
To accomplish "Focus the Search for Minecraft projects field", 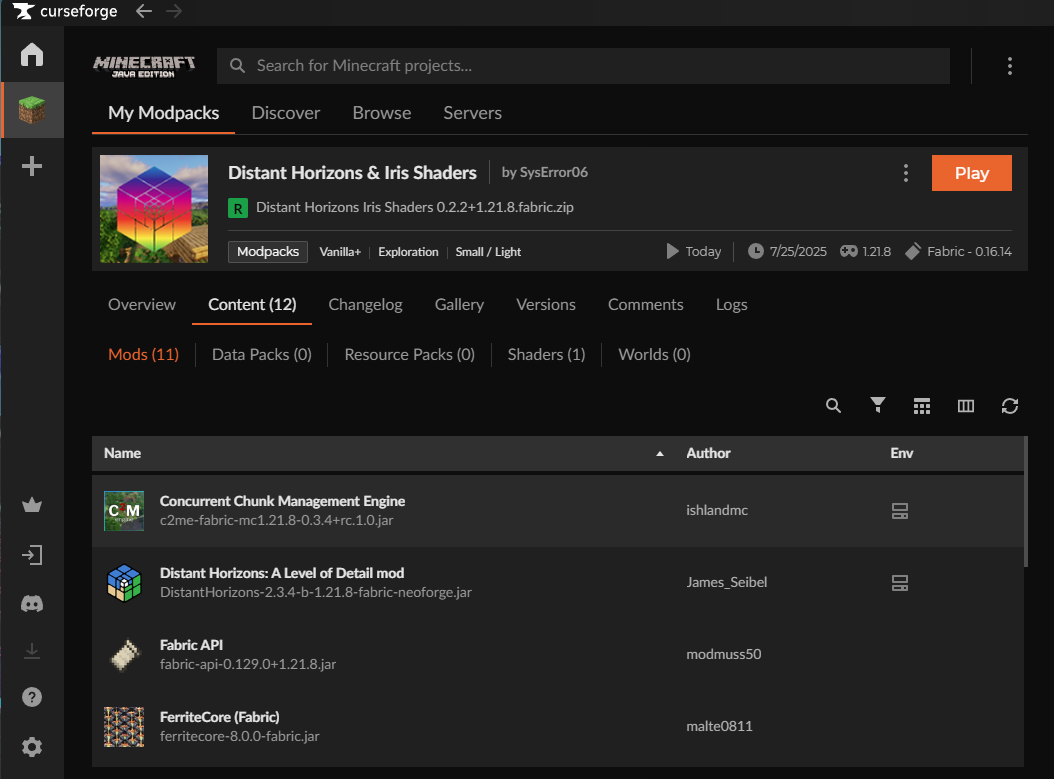I will (x=583, y=66).
